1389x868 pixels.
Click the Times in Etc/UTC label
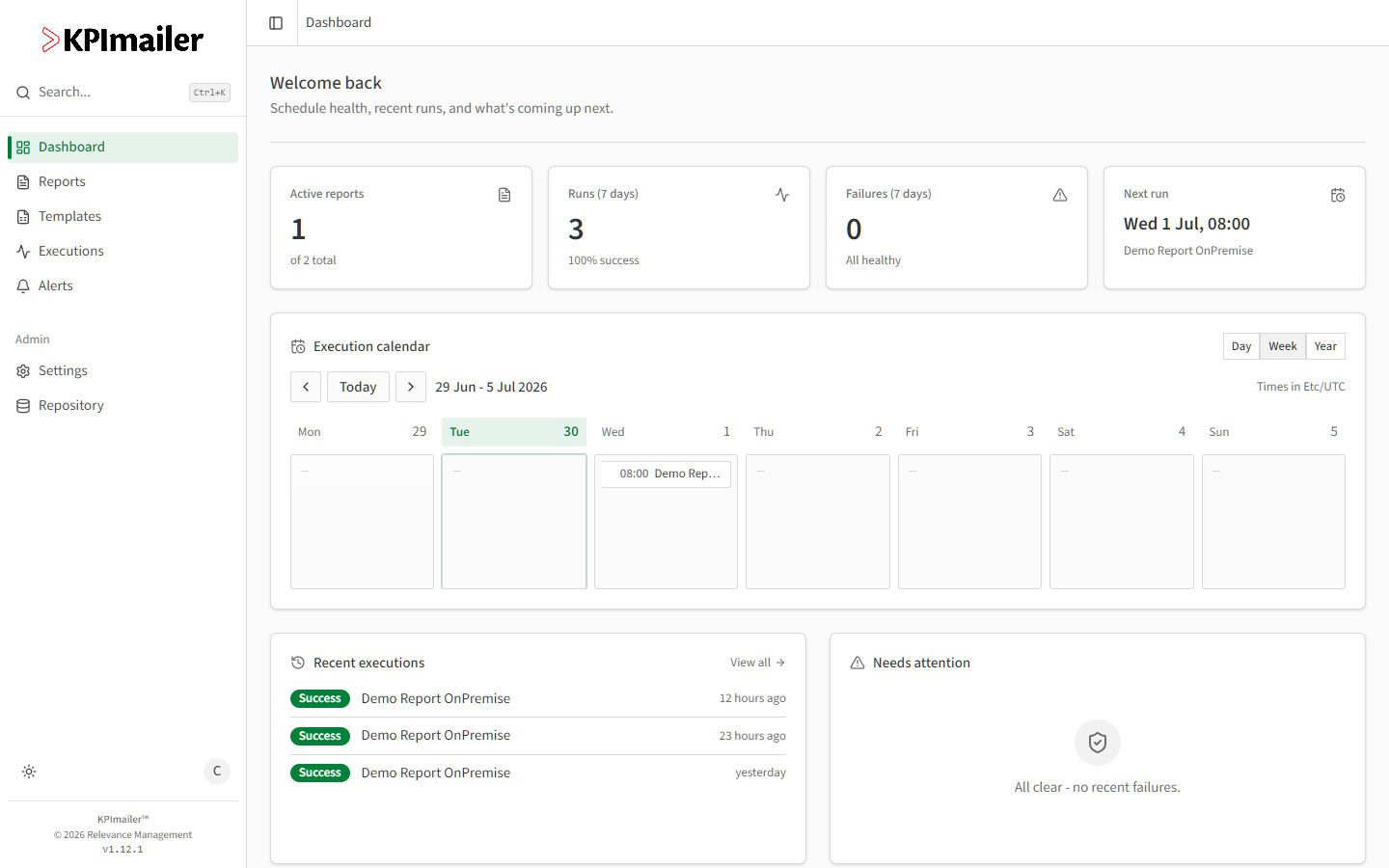click(1300, 387)
